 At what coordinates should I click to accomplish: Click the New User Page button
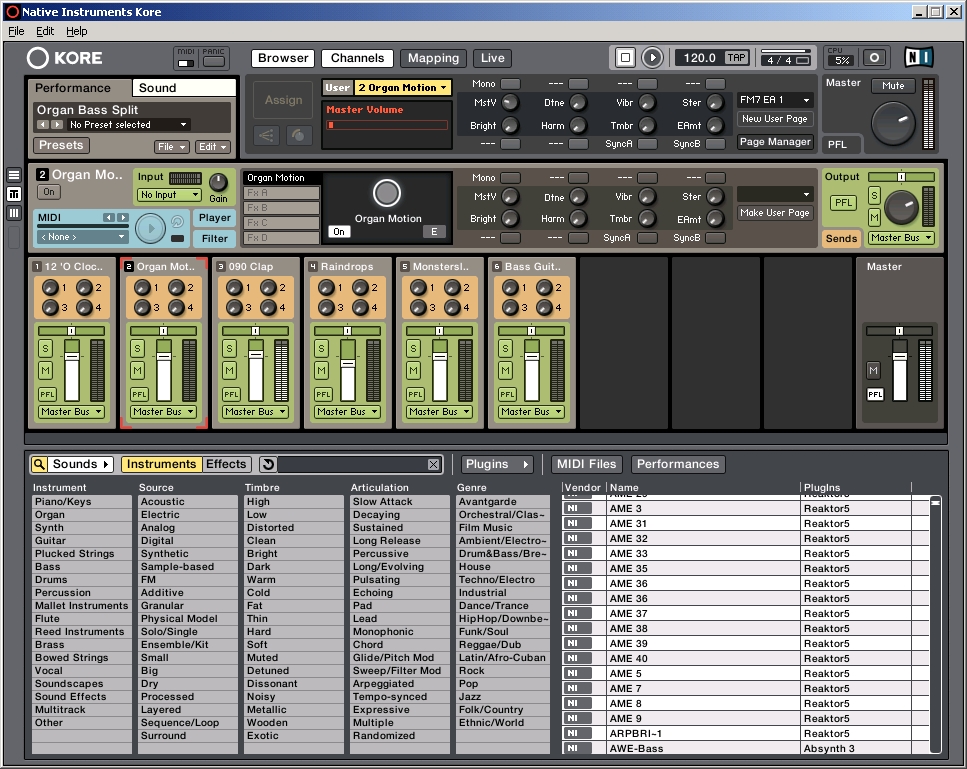click(x=775, y=118)
